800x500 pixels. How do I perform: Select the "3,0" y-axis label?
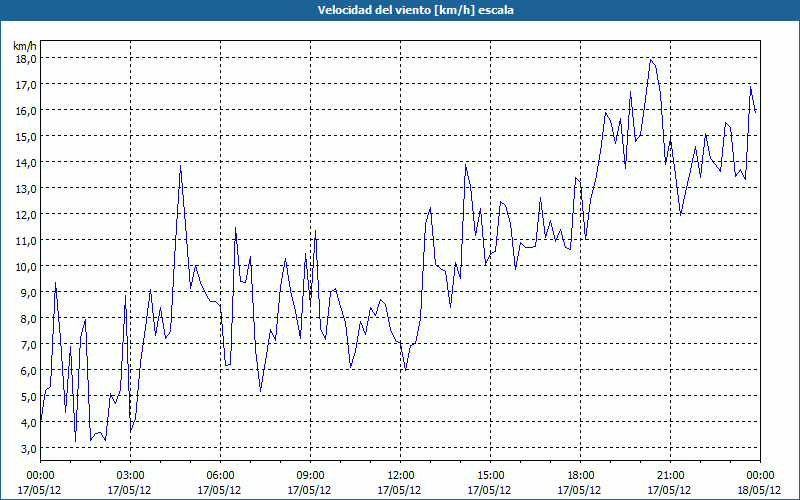coord(28,449)
